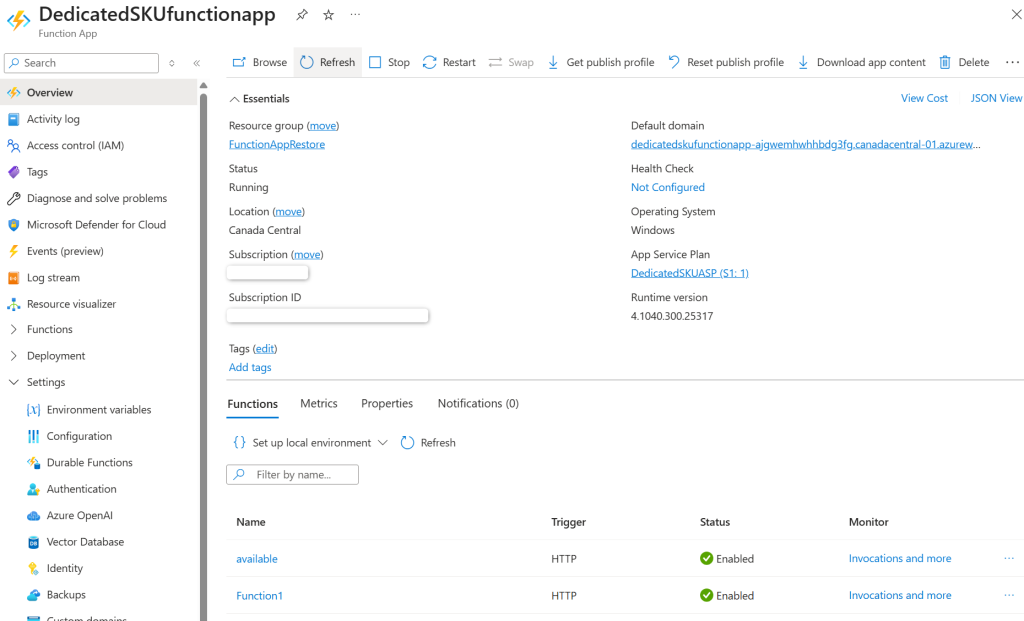Restart the function app

(x=449, y=62)
